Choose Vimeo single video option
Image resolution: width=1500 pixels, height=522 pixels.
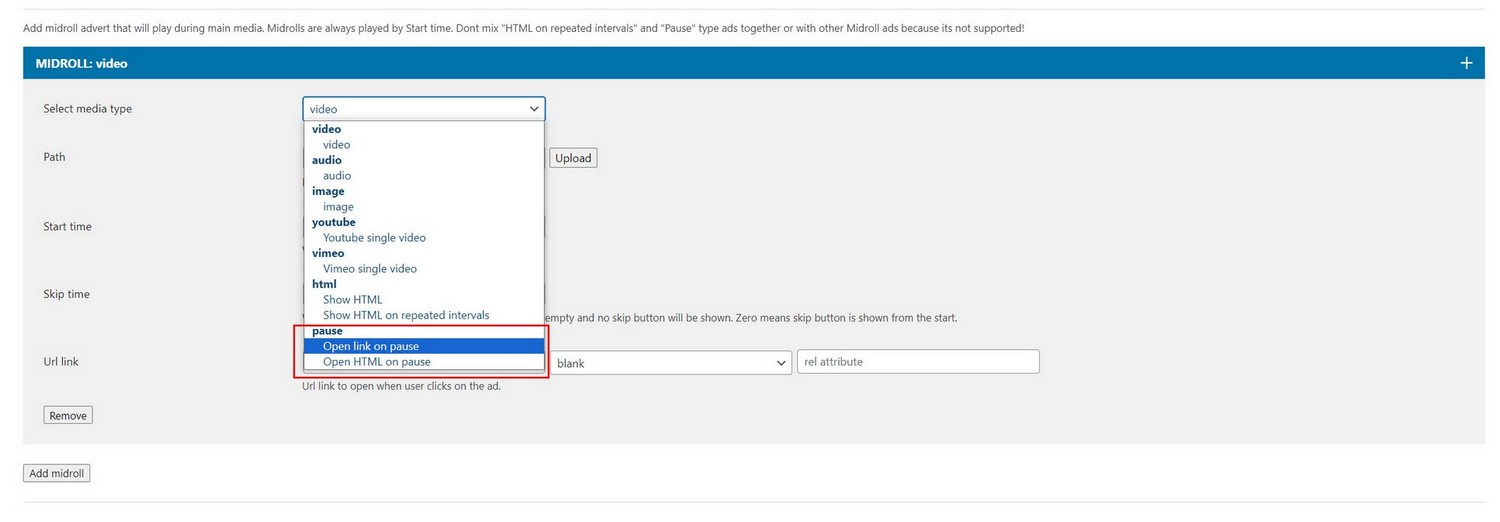pos(370,269)
